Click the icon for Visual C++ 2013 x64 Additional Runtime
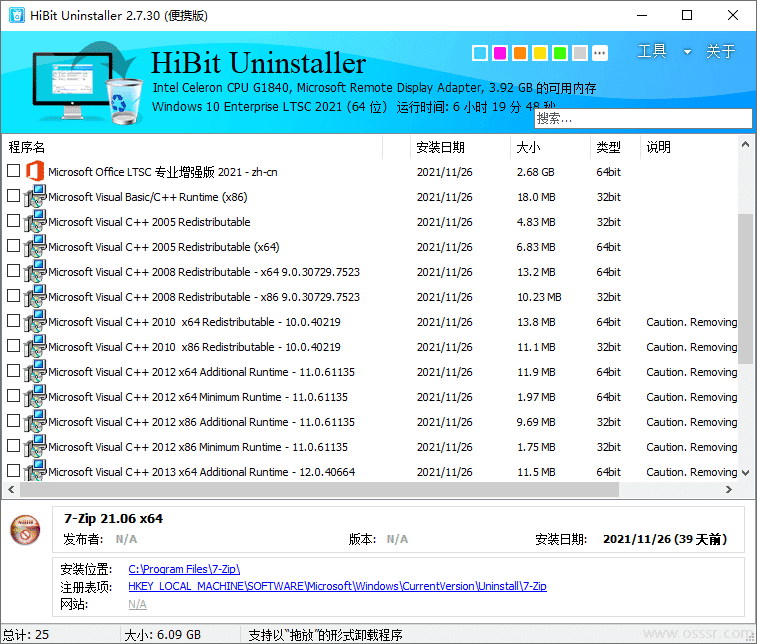The image size is (757, 644). tap(35, 471)
